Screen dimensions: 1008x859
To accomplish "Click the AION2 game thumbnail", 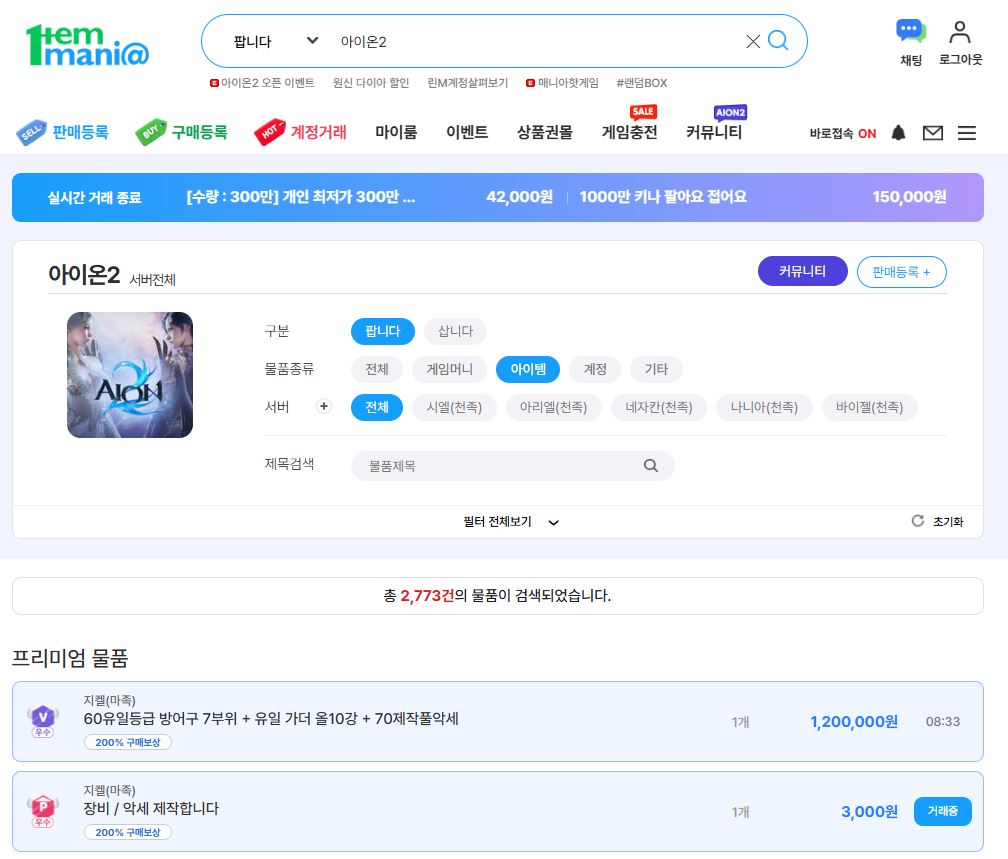I will [130, 375].
